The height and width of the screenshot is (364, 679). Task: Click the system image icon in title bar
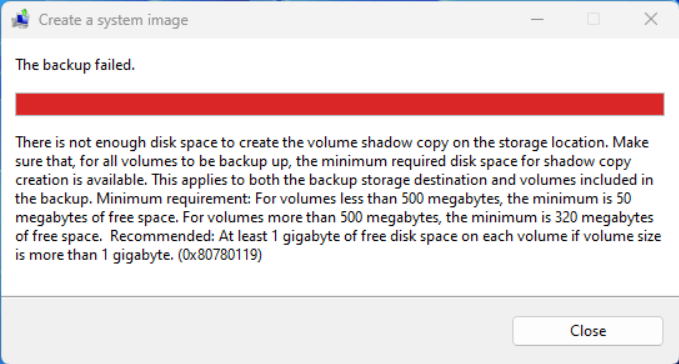coord(20,19)
